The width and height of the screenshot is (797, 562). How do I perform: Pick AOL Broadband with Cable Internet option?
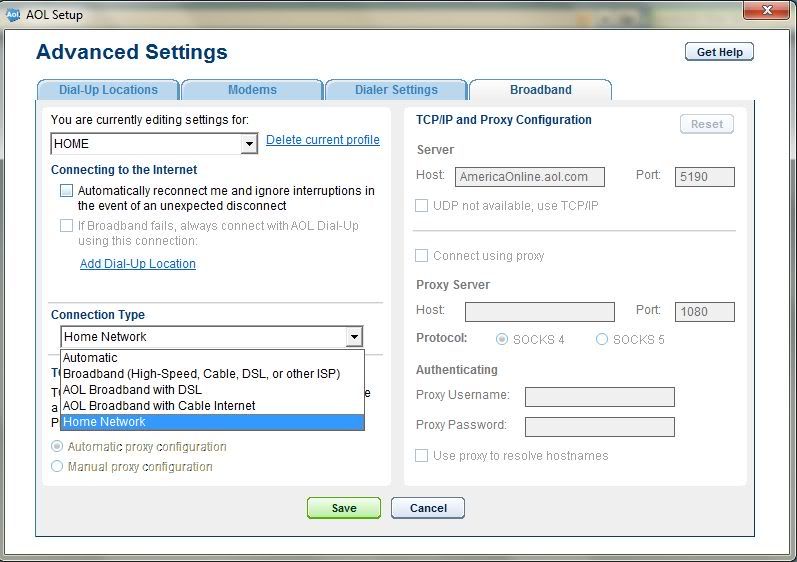(212, 406)
